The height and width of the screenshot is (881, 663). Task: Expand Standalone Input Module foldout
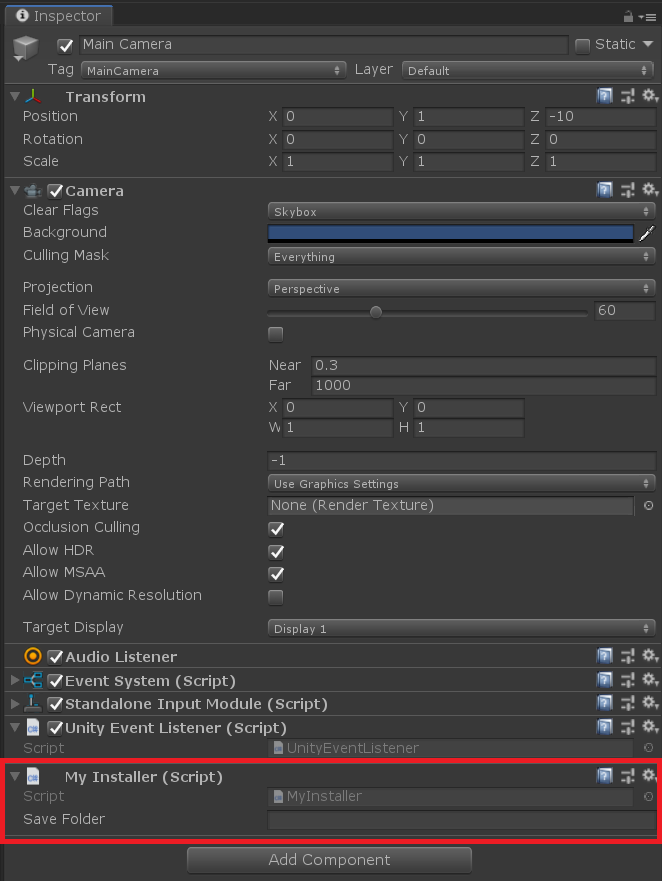(15, 703)
